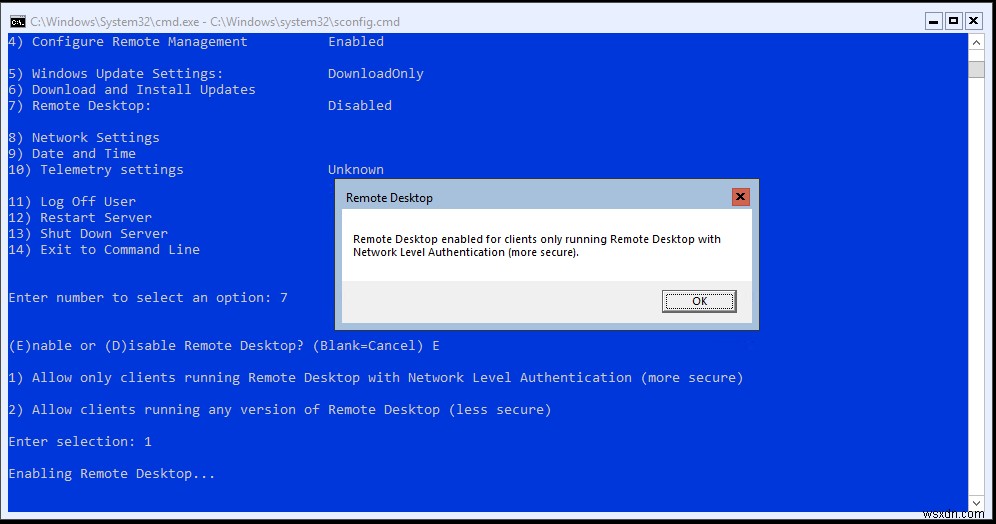Click the Remote Desktop dialog title
This screenshot has width=996, height=524.
pyautogui.click(x=389, y=198)
